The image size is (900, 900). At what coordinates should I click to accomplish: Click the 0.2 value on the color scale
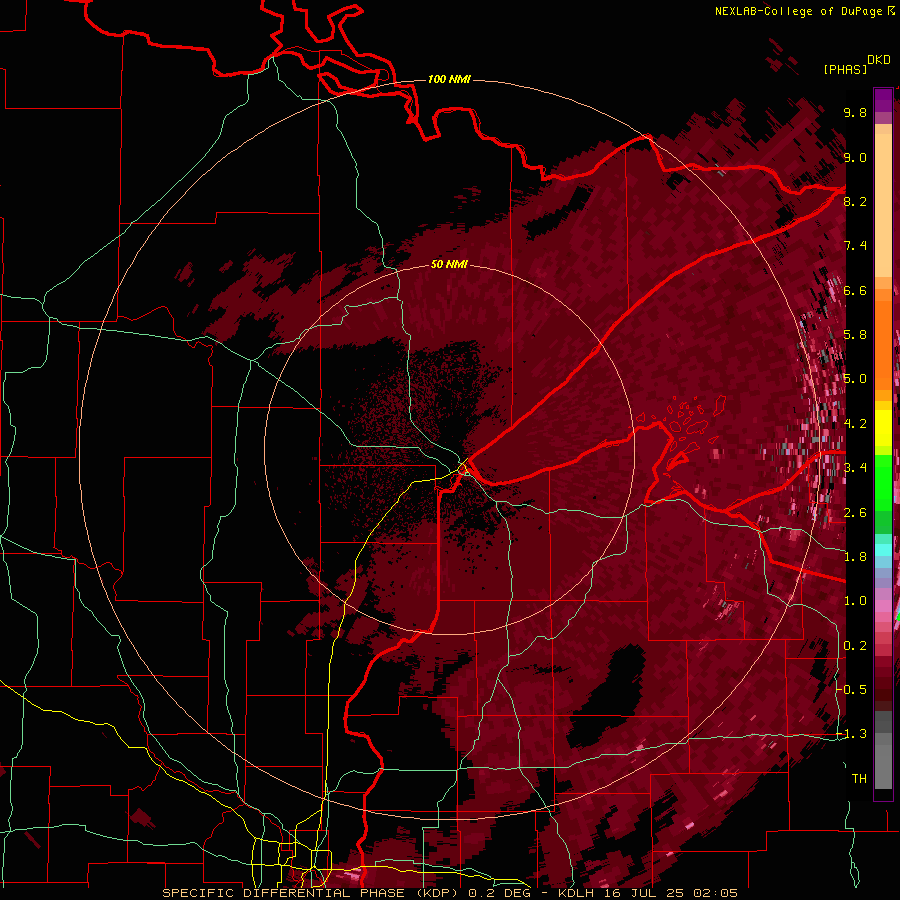point(855,646)
